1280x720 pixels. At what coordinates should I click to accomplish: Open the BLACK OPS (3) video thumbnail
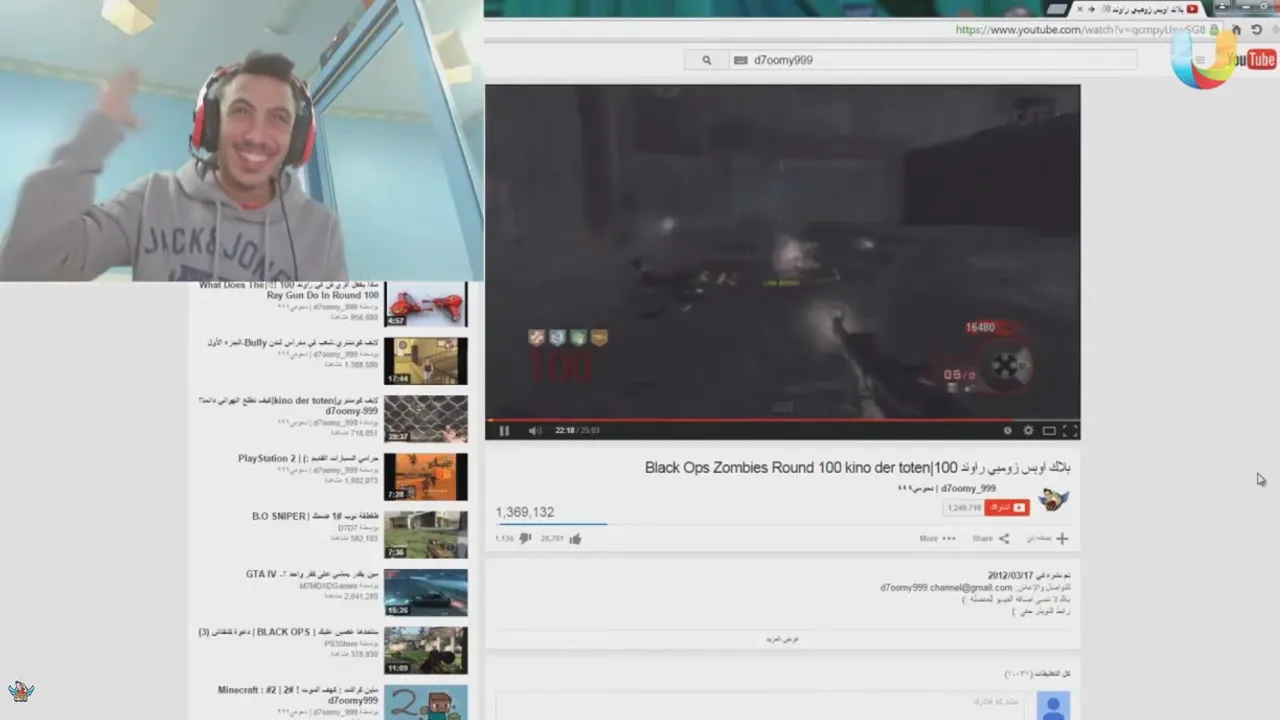tap(426, 651)
